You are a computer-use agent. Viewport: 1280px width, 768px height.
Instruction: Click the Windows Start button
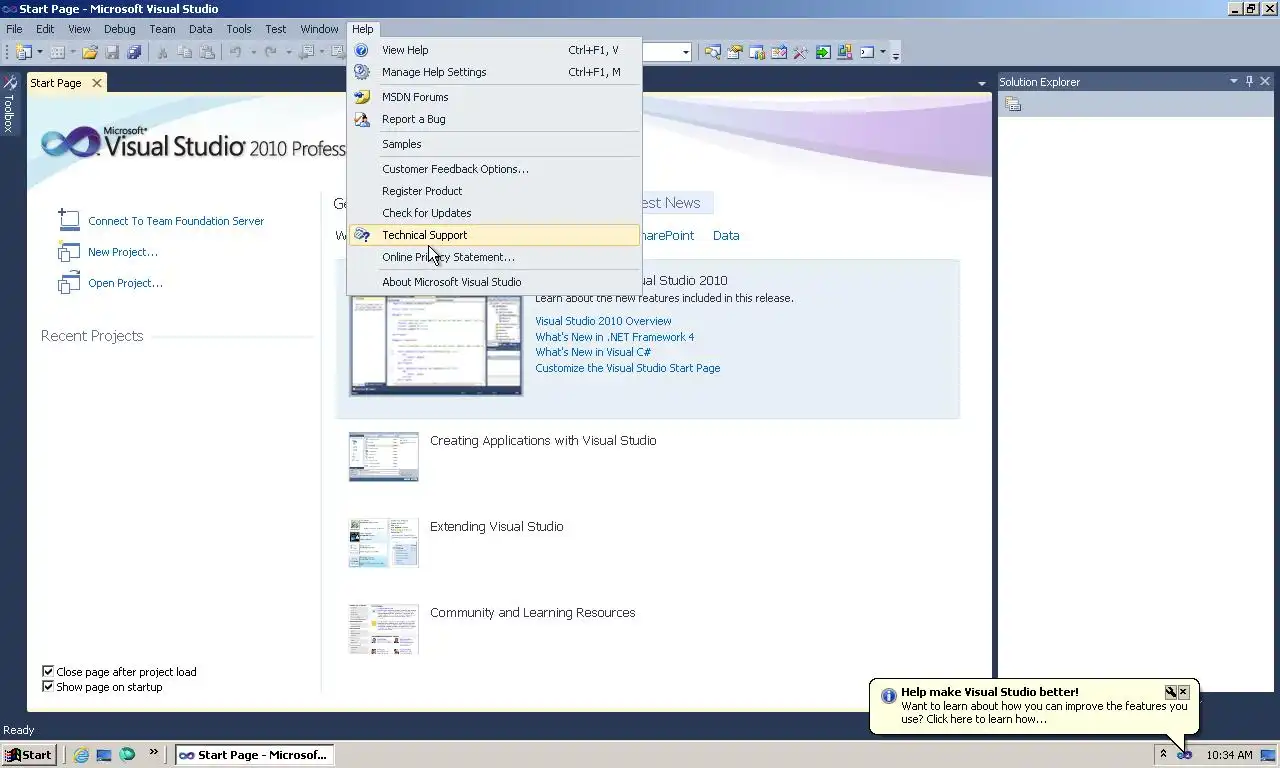pos(28,755)
